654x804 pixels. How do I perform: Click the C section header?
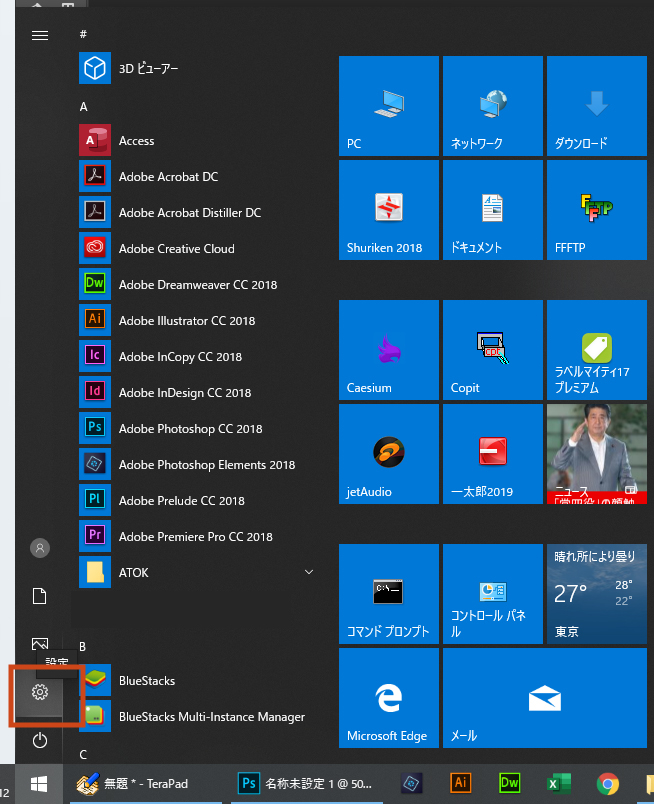coord(83,754)
